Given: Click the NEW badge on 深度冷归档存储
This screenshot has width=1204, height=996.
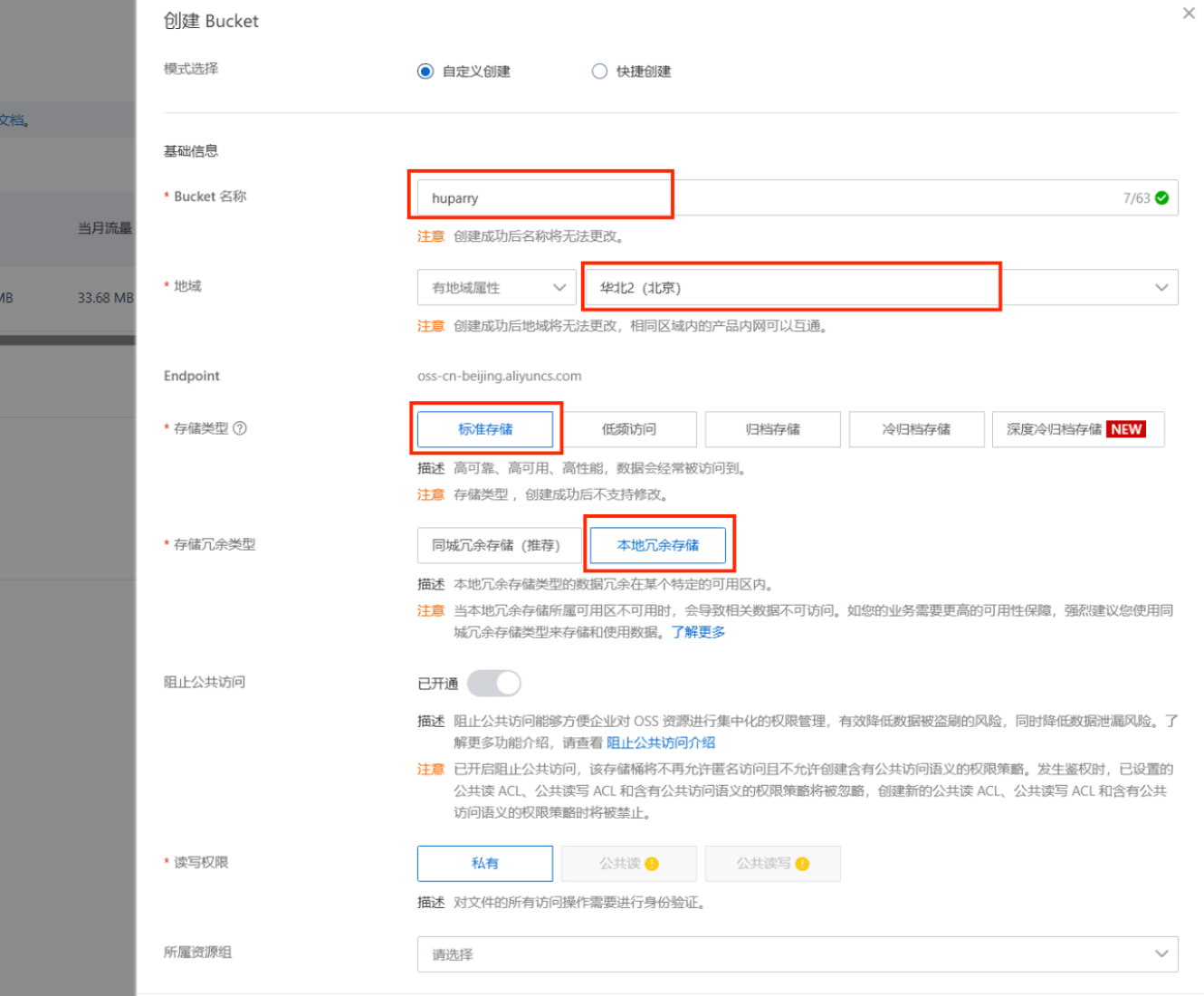Looking at the screenshot, I should pos(1126,429).
